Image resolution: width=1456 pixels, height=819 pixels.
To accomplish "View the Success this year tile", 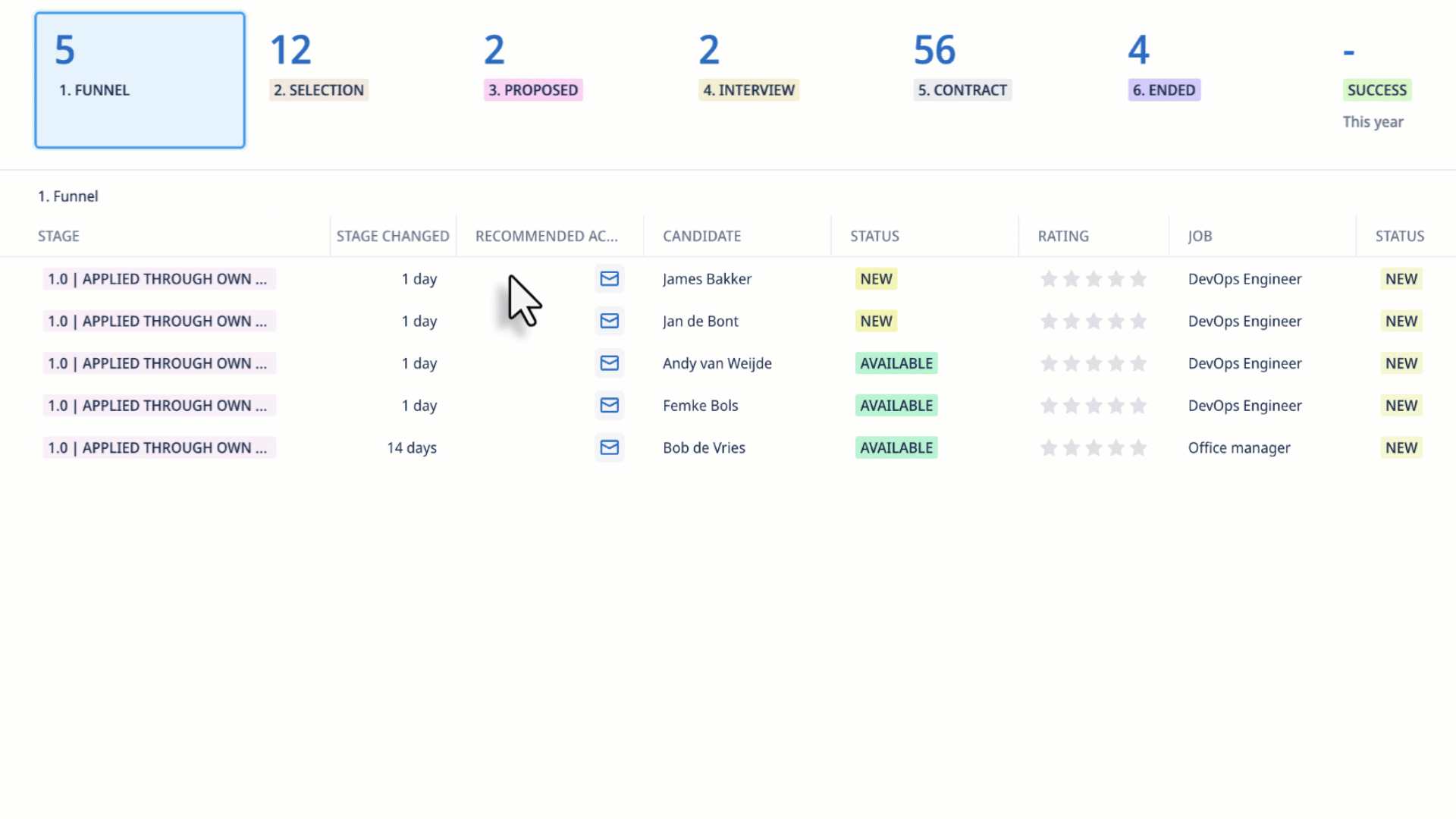I will 1376,89.
